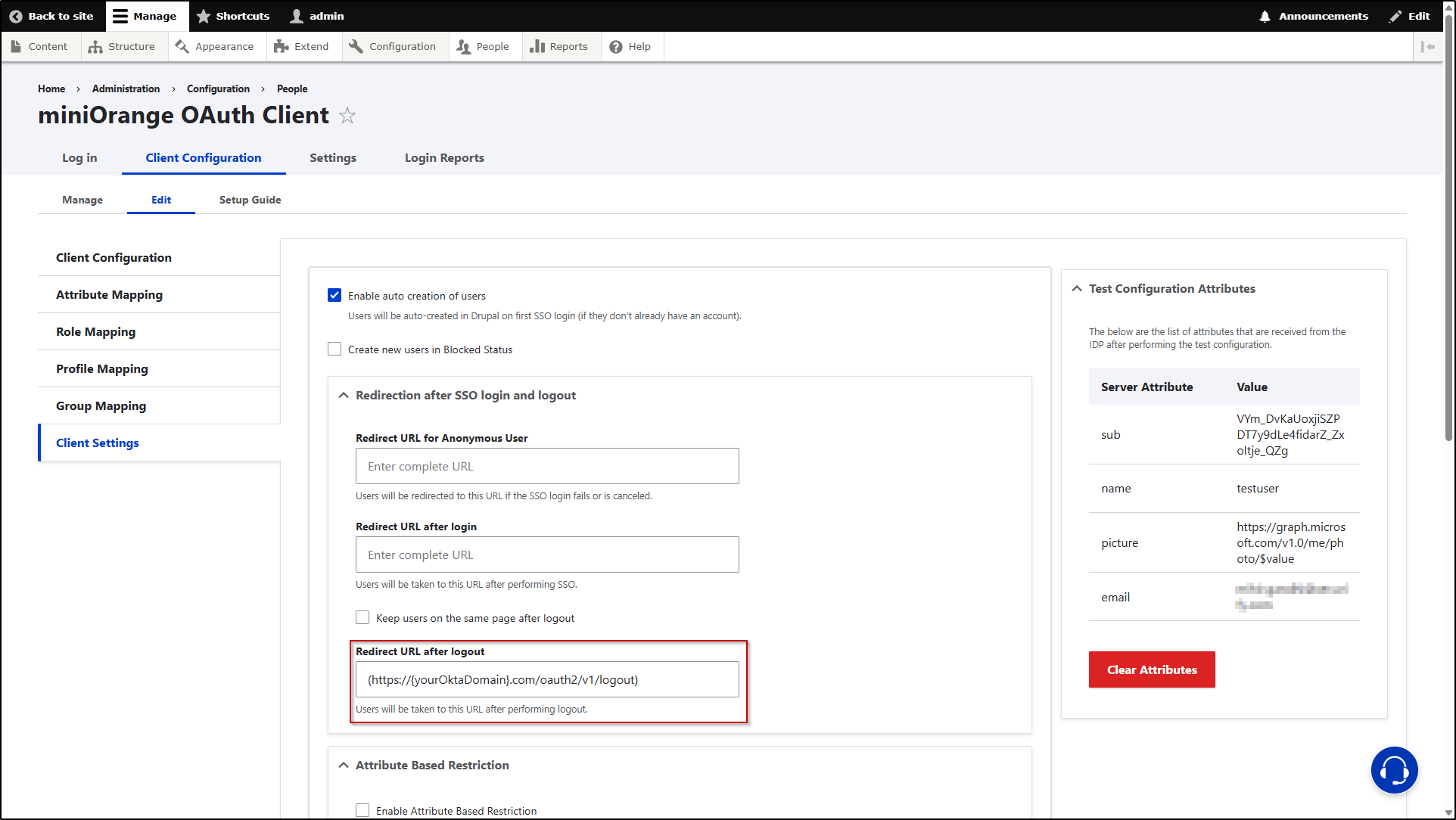This screenshot has height=820, width=1456.
Task: Enable Keep users on same page after logout
Action: pyautogui.click(x=362, y=617)
